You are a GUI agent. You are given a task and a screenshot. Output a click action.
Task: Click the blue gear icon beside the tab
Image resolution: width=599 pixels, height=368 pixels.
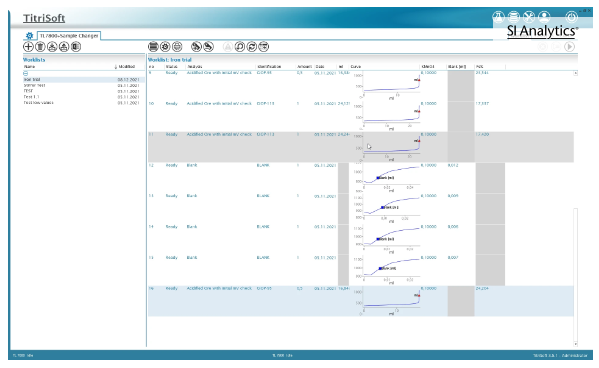click(x=29, y=36)
